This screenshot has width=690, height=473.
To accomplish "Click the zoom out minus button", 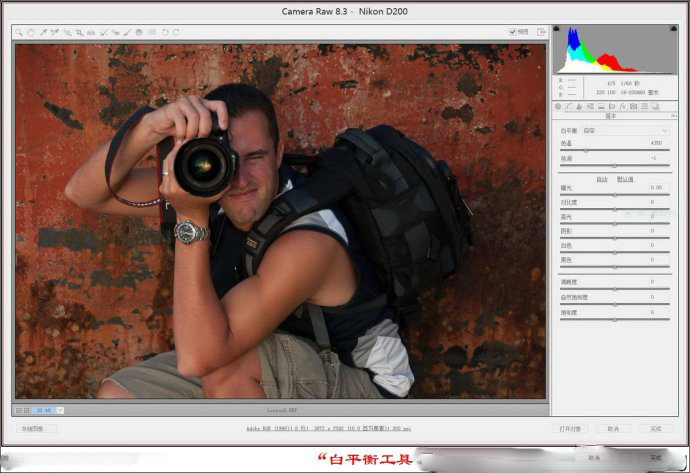I will tap(19, 411).
